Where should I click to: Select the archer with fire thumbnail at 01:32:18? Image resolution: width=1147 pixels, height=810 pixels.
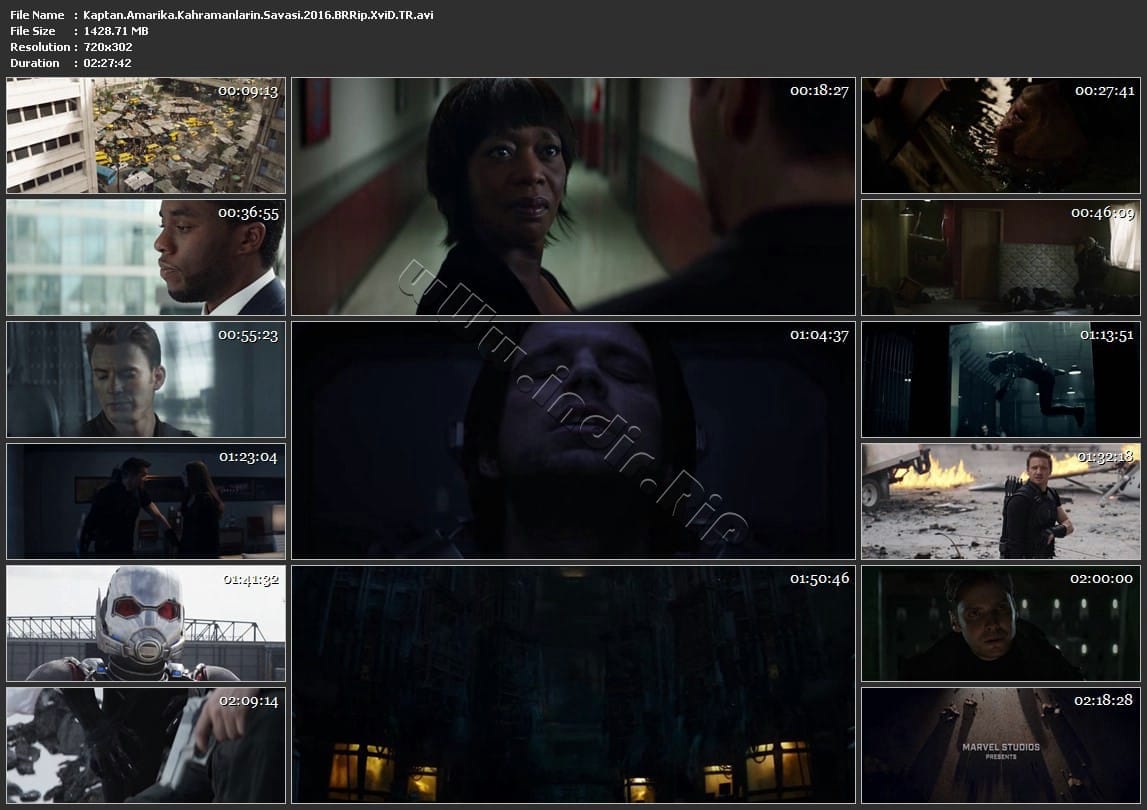point(1001,501)
